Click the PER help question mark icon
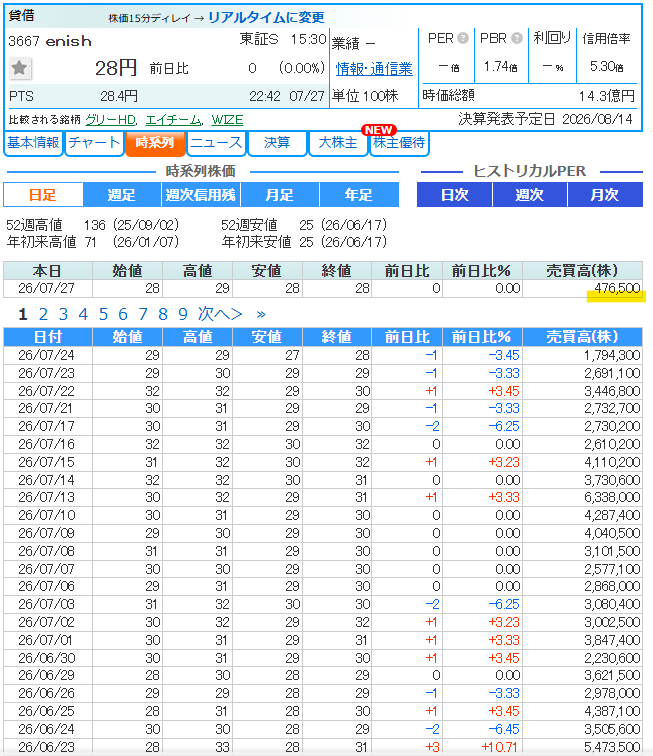Image resolution: width=653 pixels, height=756 pixels. point(463,38)
